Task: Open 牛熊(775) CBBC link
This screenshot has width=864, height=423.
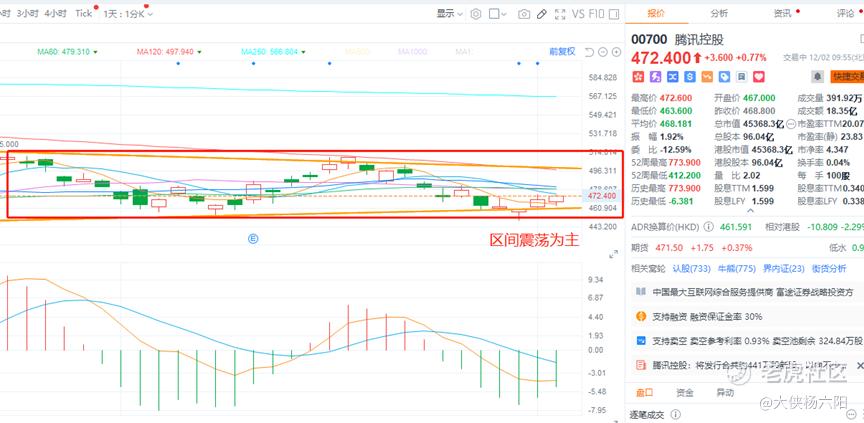Action: pyautogui.click(x=737, y=269)
